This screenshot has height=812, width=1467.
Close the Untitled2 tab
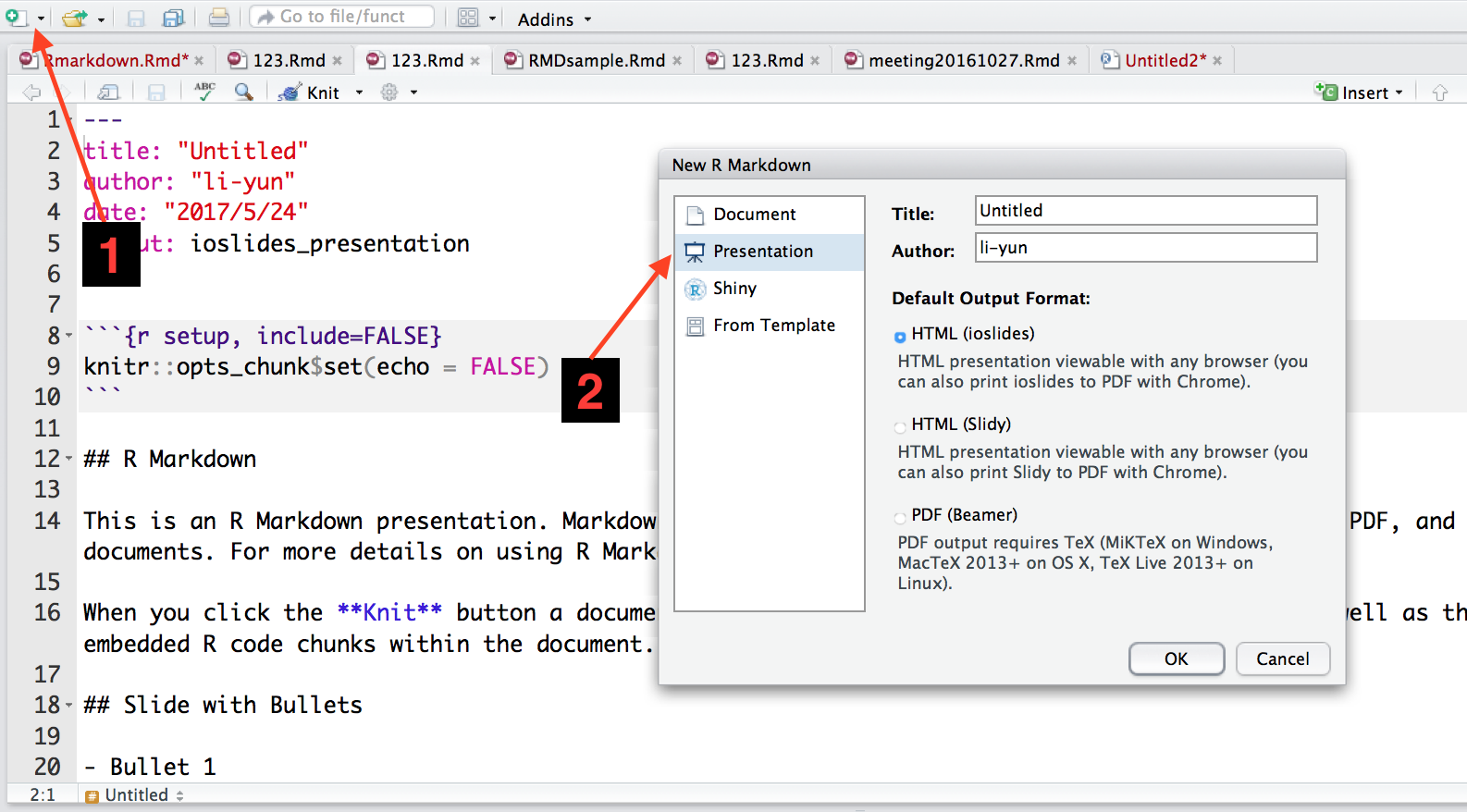click(1217, 61)
